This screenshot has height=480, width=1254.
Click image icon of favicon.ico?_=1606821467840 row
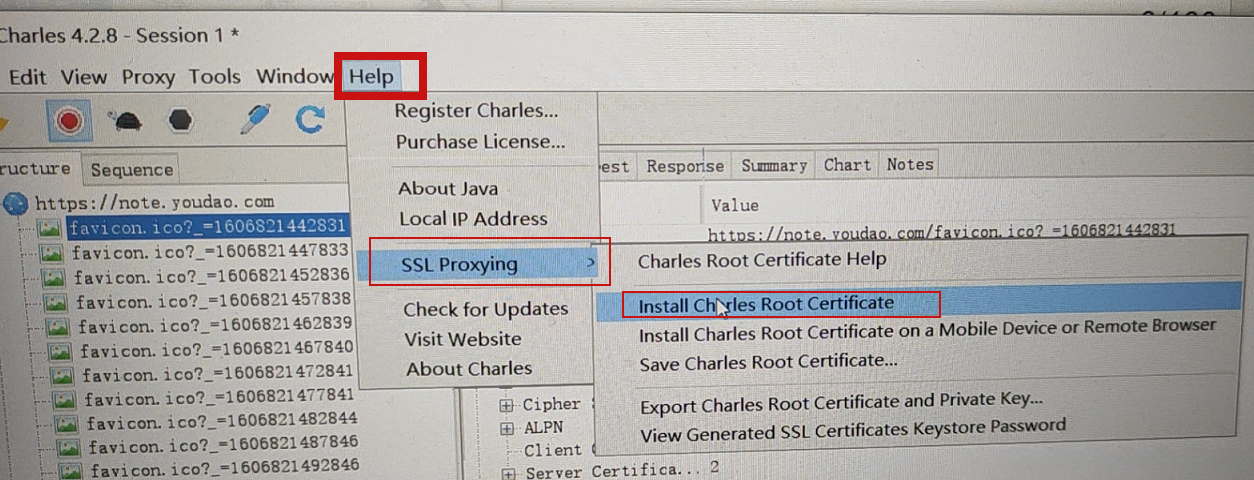pyautogui.click(x=61, y=351)
